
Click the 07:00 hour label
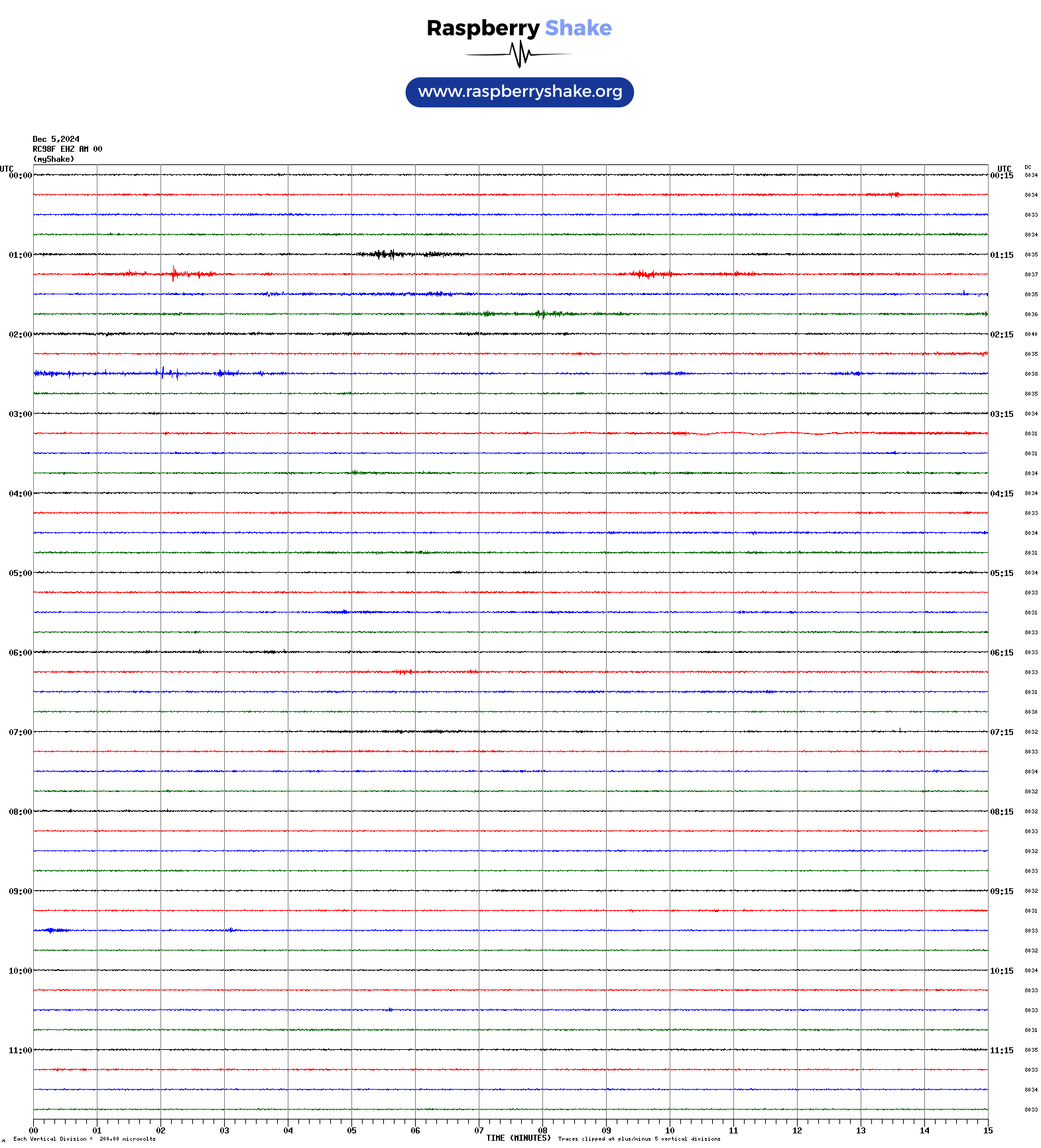(x=21, y=732)
